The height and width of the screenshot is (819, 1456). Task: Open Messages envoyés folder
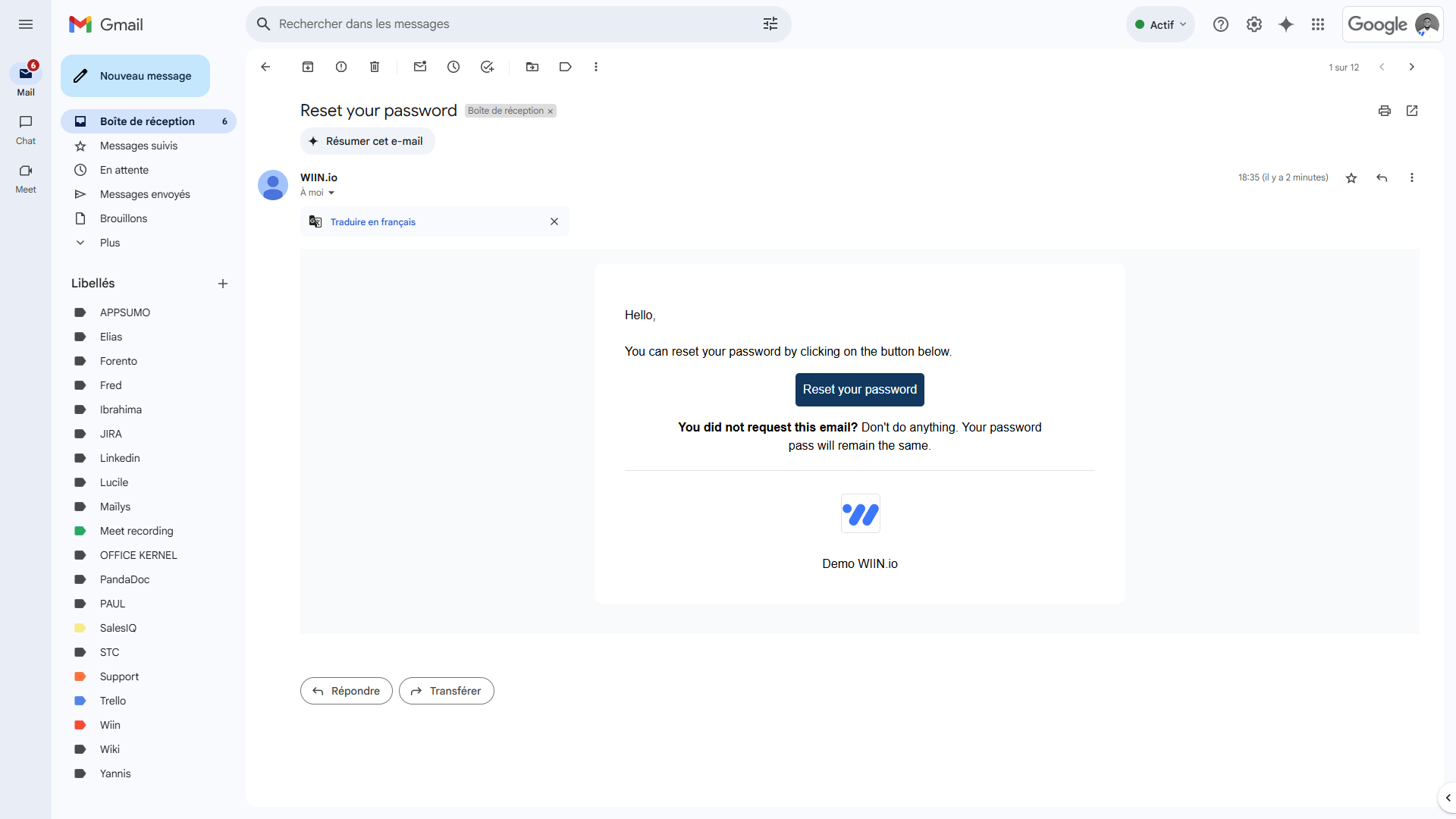pyautogui.click(x=148, y=194)
